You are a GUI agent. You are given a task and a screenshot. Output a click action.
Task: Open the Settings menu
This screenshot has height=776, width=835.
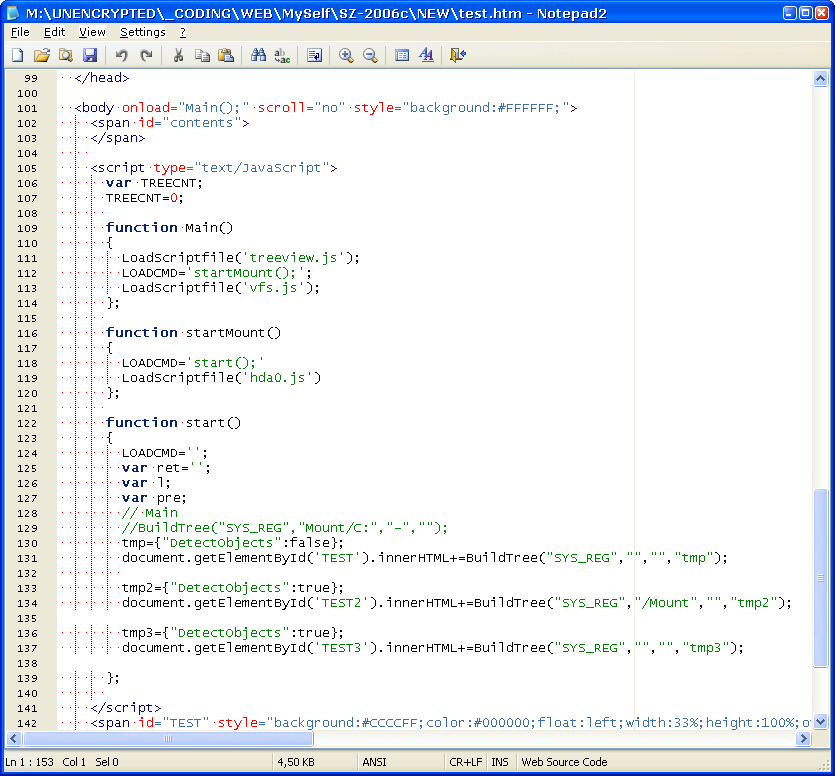pos(143,32)
